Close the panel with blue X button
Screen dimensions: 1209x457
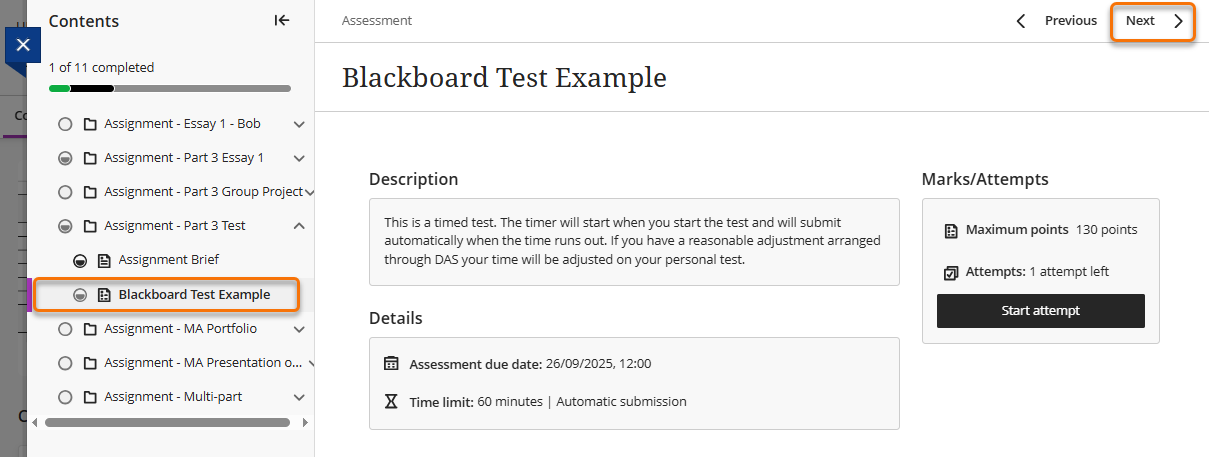(23, 45)
